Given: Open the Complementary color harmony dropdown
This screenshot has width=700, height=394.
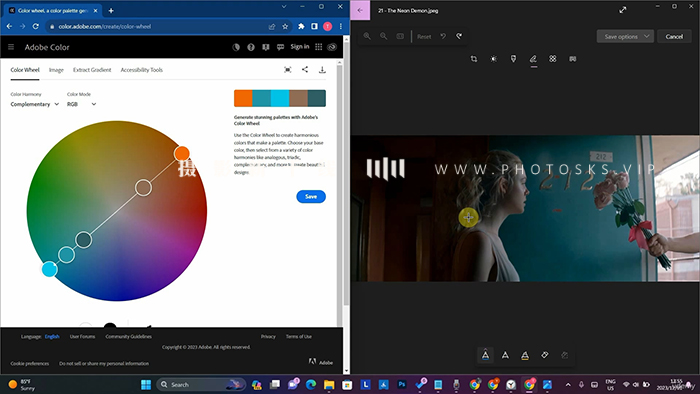Looking at the screenshot, I should (x=34, y=104).
